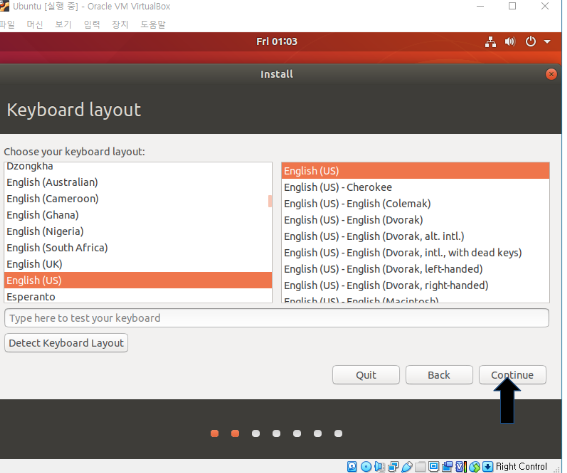This screenshot has width=567, height=473.
Task: Maximize the VirtualBox window
Action: click(x=512, y=6)
